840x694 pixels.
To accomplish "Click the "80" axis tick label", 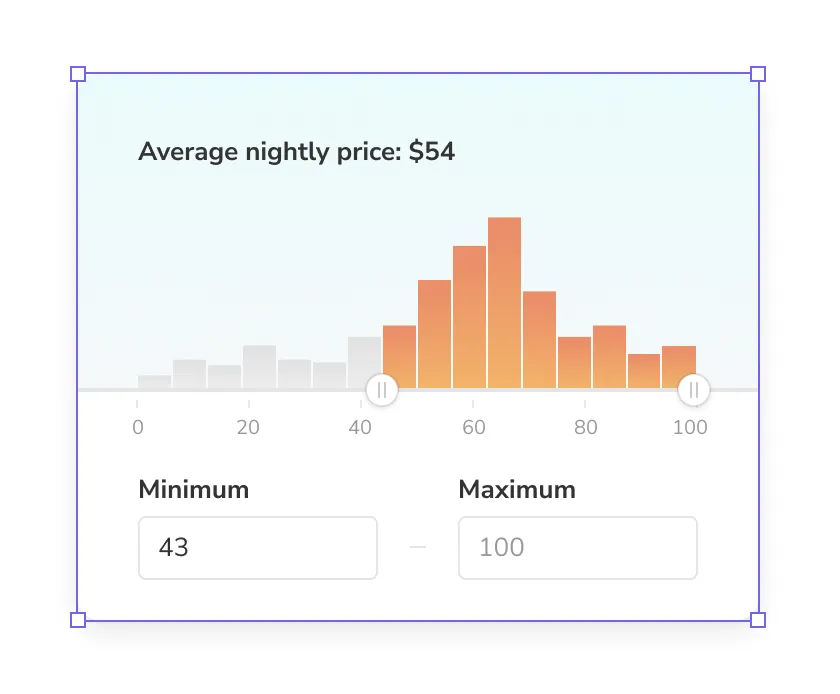I will pyautogui.click(x=586, y=428).
